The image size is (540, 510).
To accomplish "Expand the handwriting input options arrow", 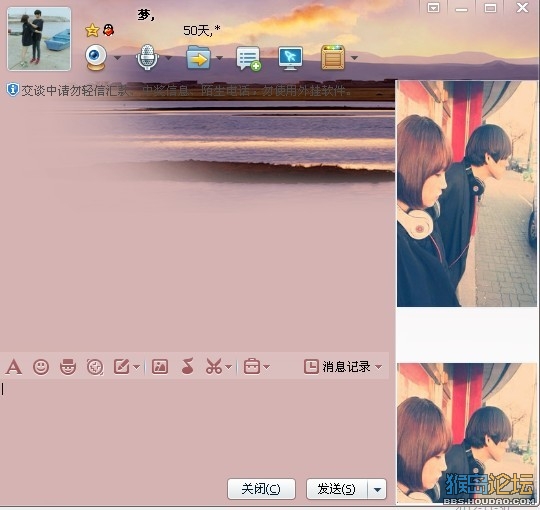I will click(x=136, y=367).
